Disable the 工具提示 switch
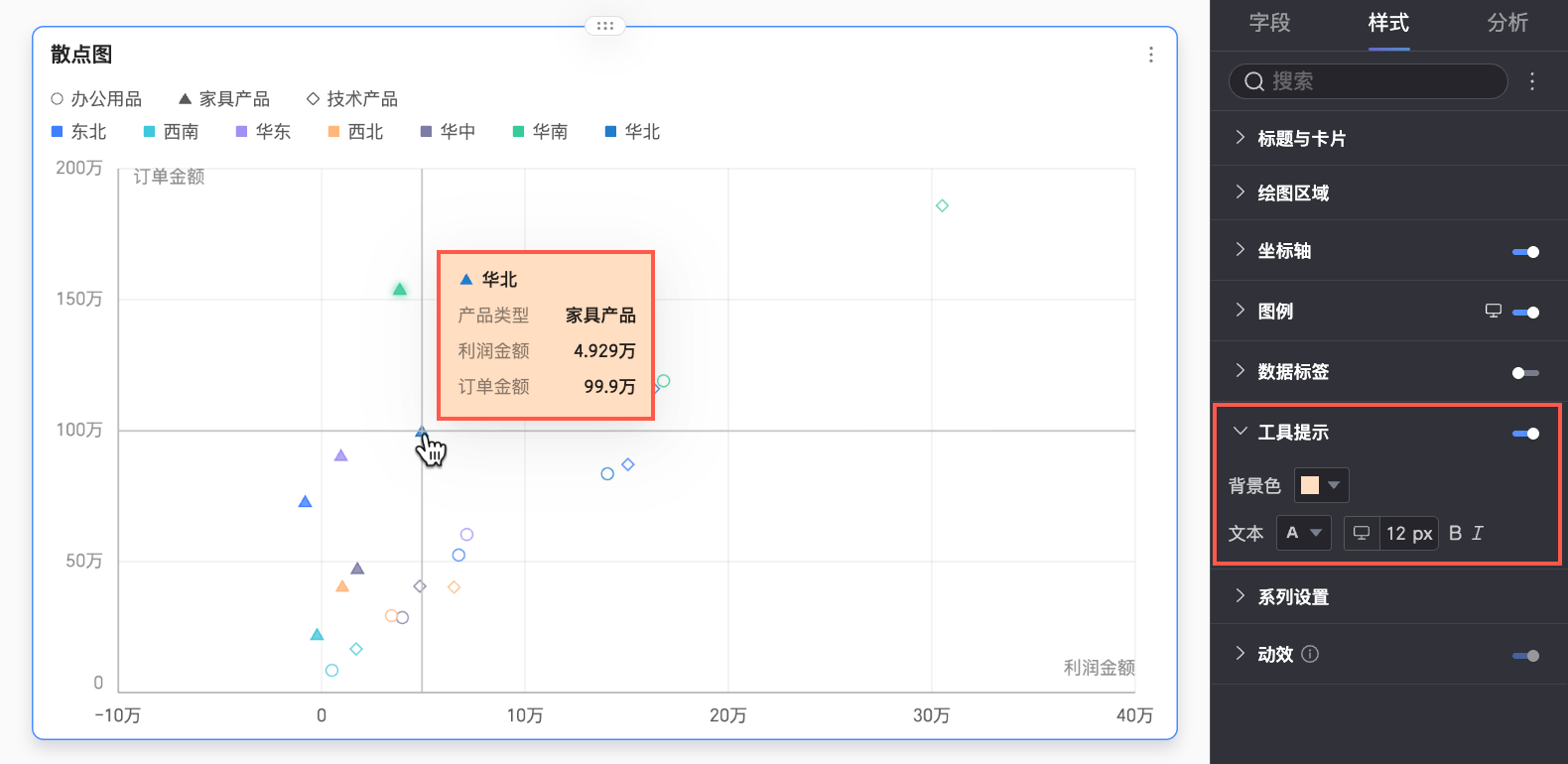1568x764 pixels. tap(1525, 434)
